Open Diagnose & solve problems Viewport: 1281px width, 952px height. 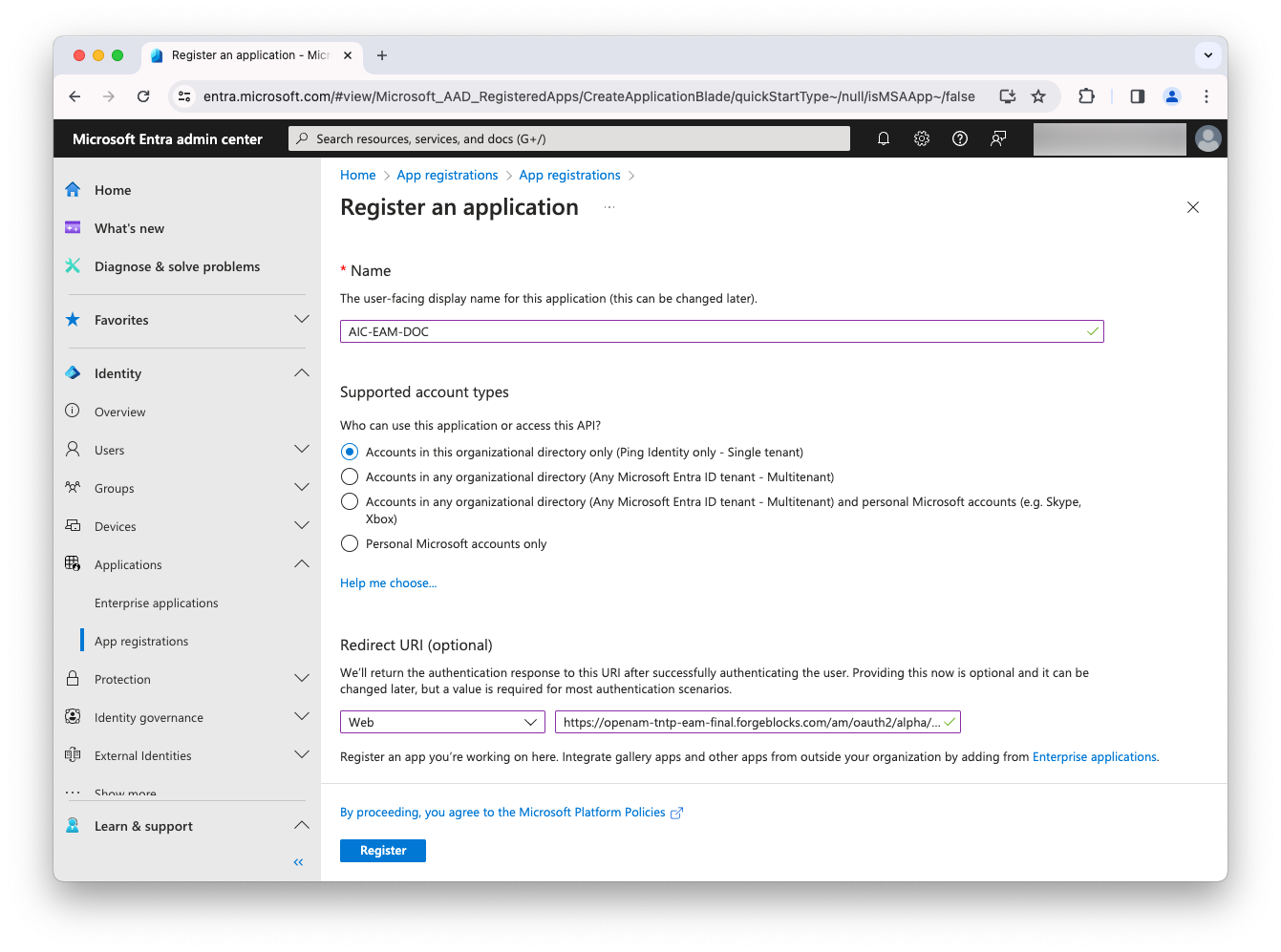point(177,265)
